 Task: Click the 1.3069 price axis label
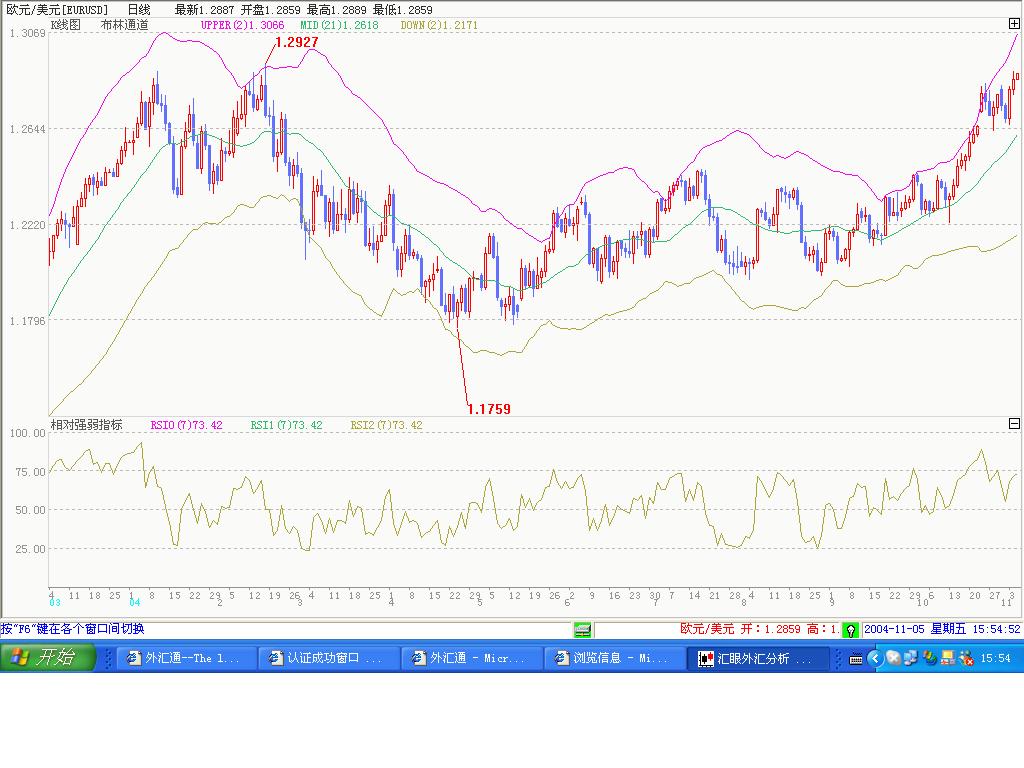point(28,33)
